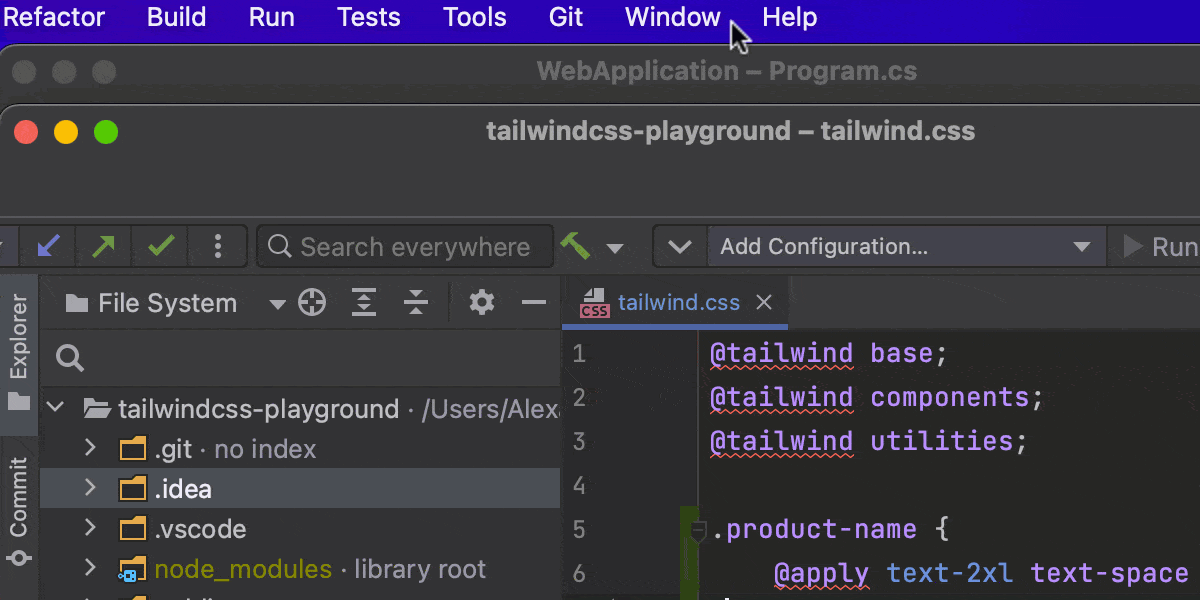Hide the File System panel with the minus
The width and height of the screenshot is (1200, 600).
533,302
